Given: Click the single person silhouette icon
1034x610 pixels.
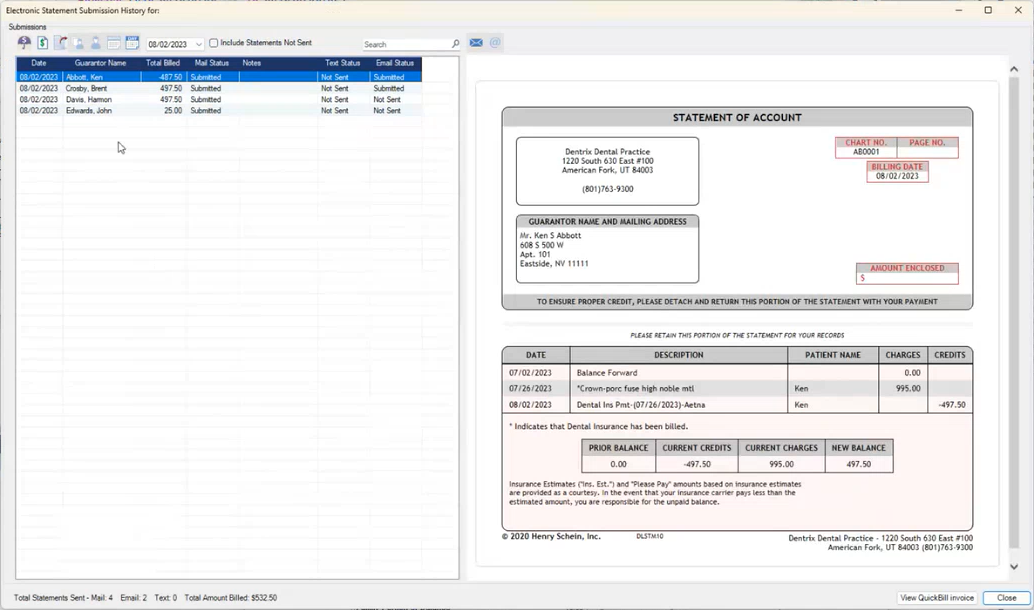Looking at the screenshot, I should 96,43.
